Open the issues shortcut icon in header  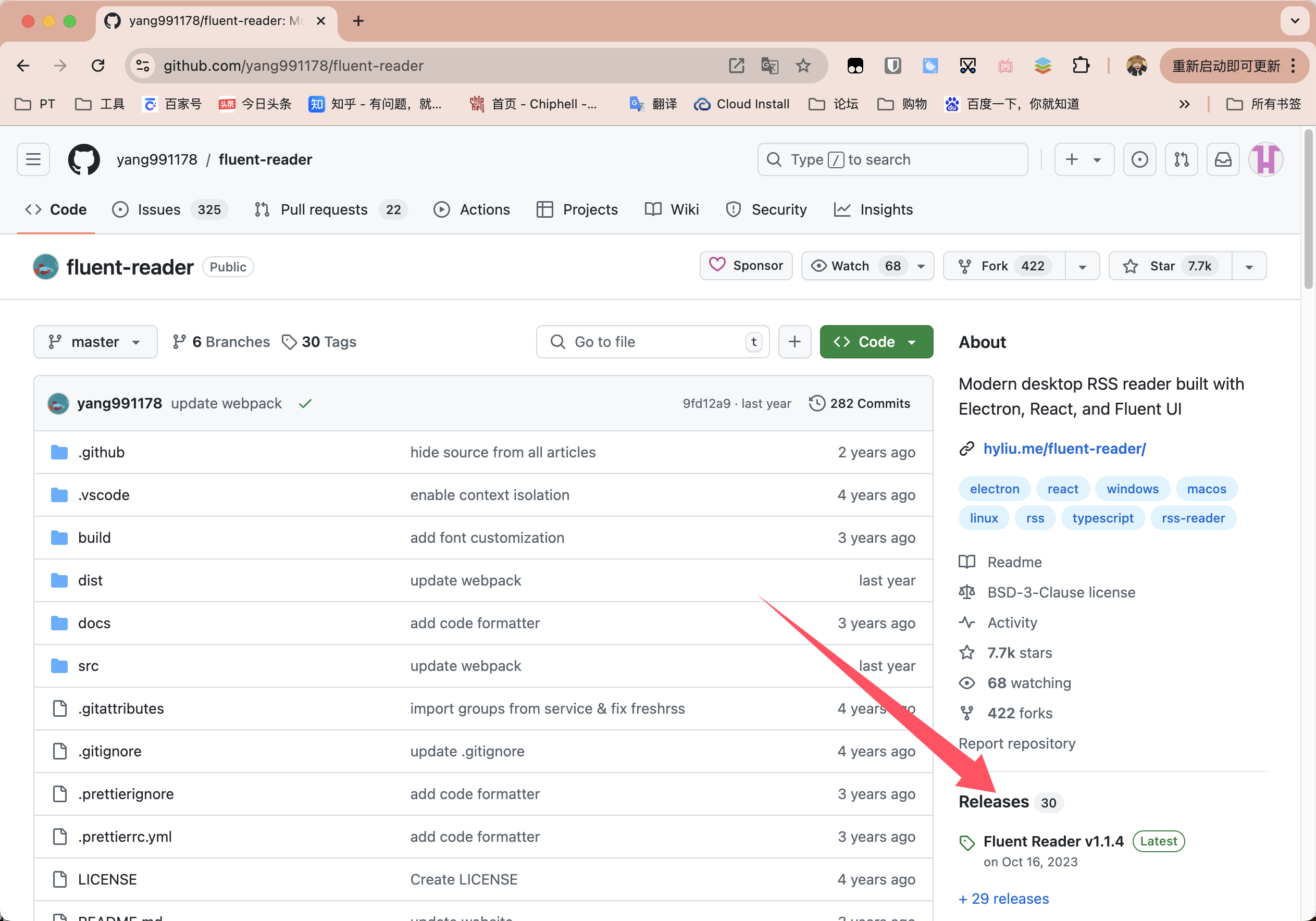(1139, 159)
